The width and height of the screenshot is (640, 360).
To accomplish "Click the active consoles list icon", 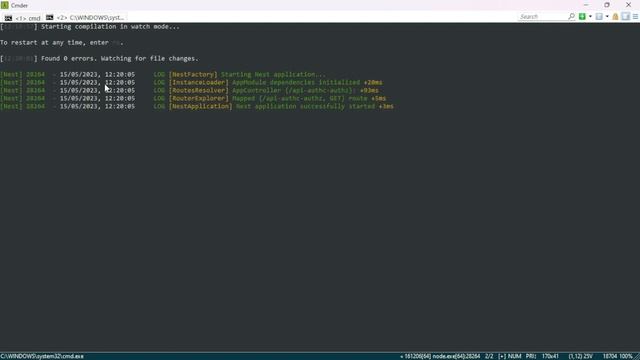I will 599,16.
